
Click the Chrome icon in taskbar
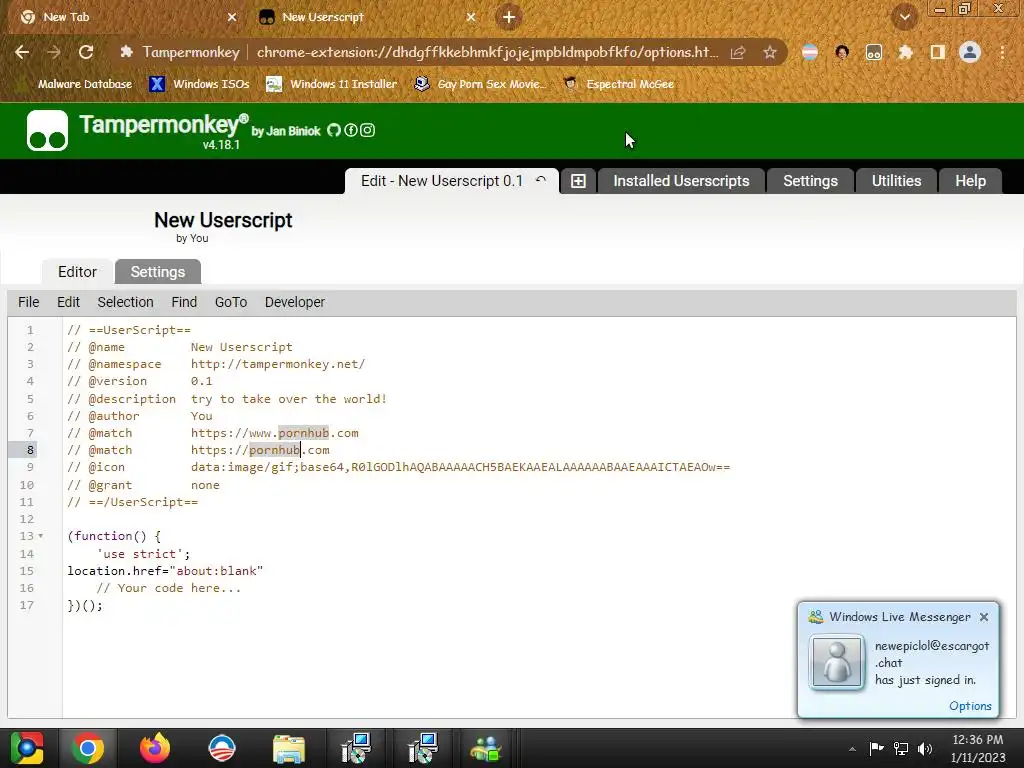[x=88, y=748]
